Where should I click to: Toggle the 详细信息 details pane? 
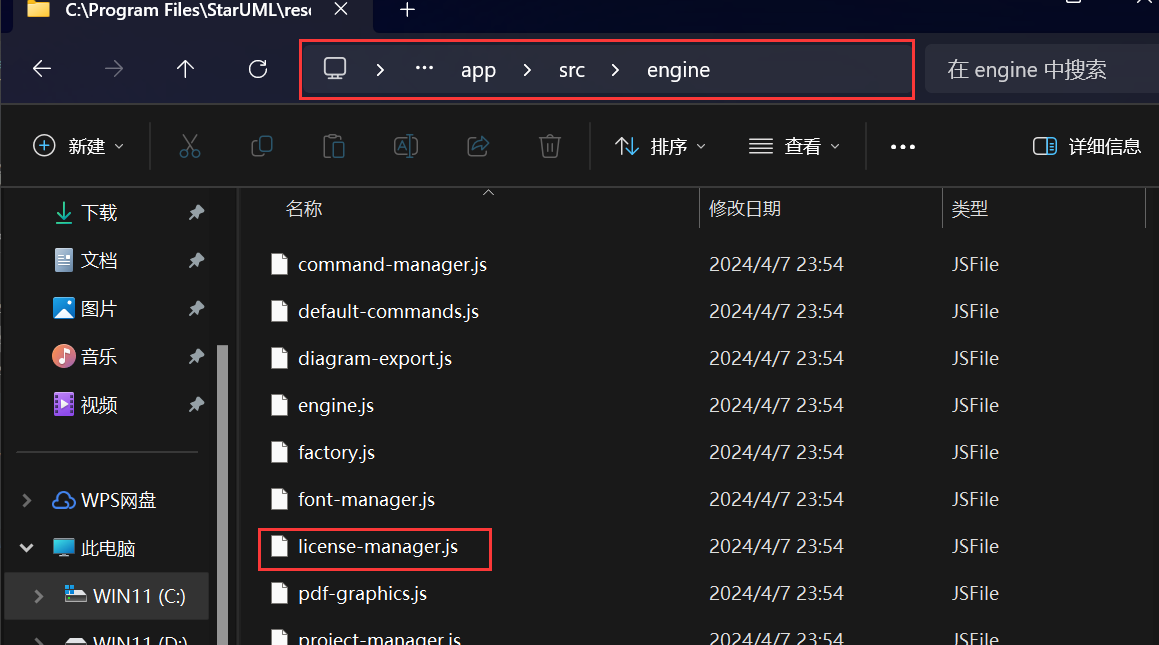[x=1087, y=146]
